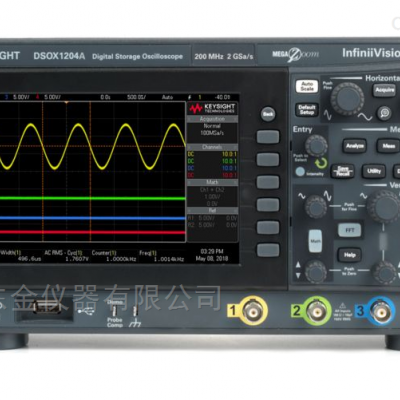Touch the green channel 2 BNC connector

click(x=317, y=311)
